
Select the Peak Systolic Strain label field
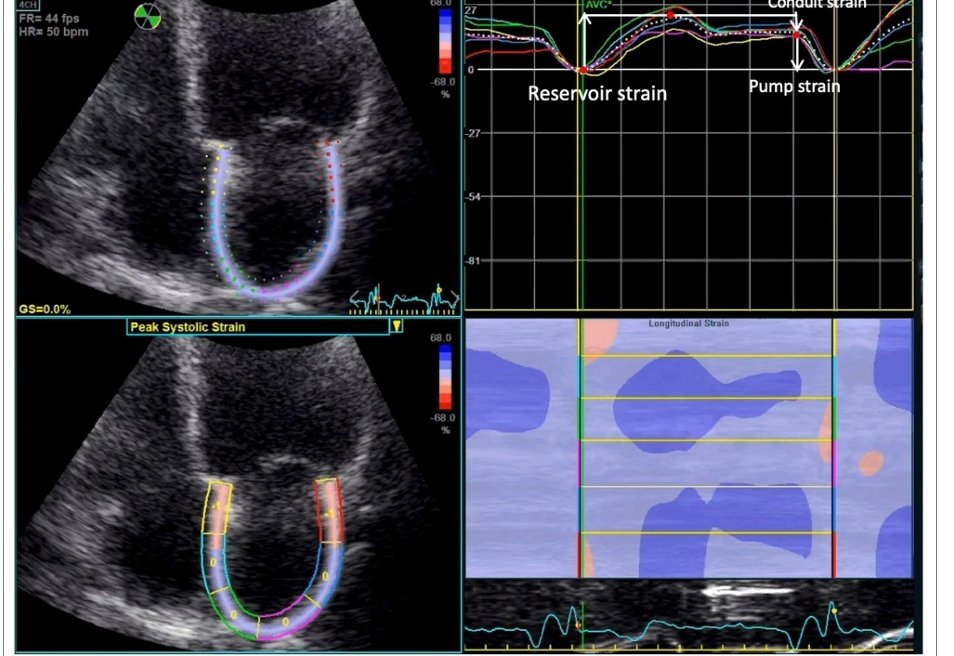point(258,327)
